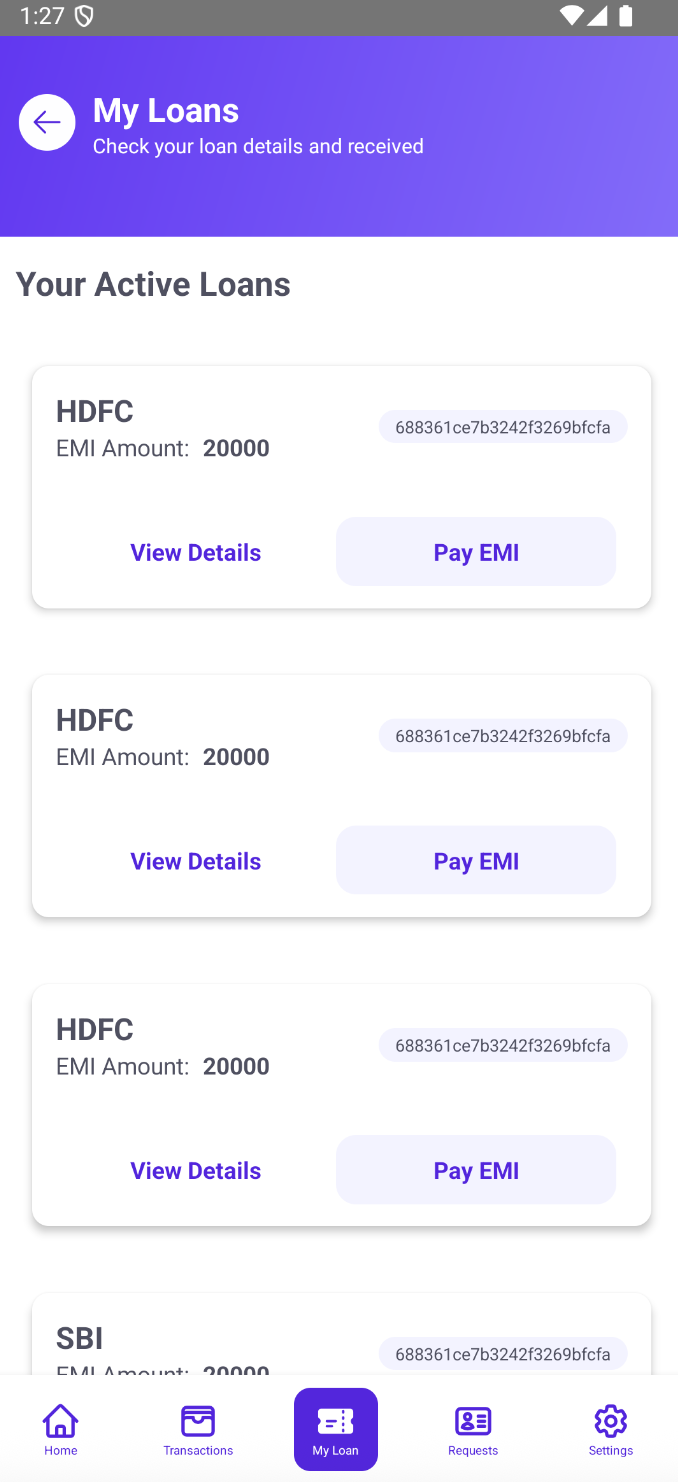View Details of first HDFC loan
The height and width of the screenshot is (1482, 678).
196,552
